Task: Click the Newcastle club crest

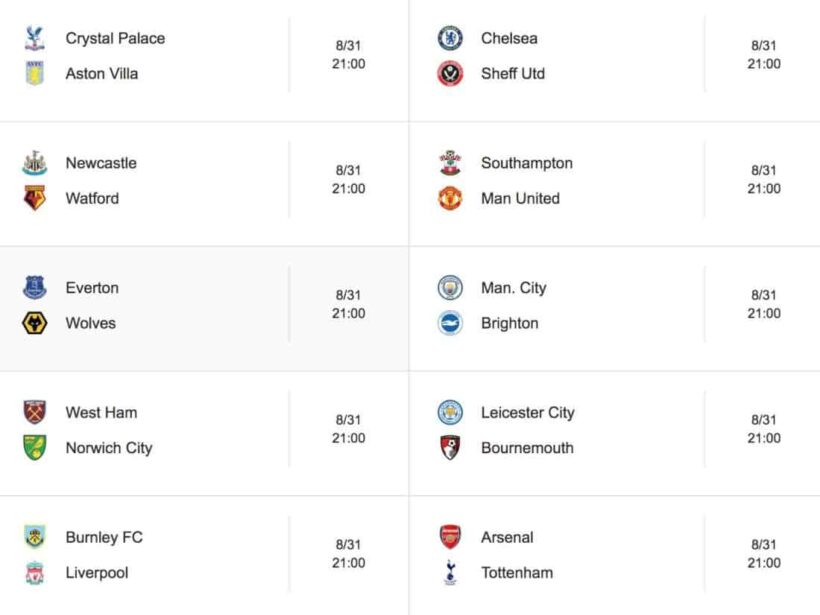Action: point(35,163)
